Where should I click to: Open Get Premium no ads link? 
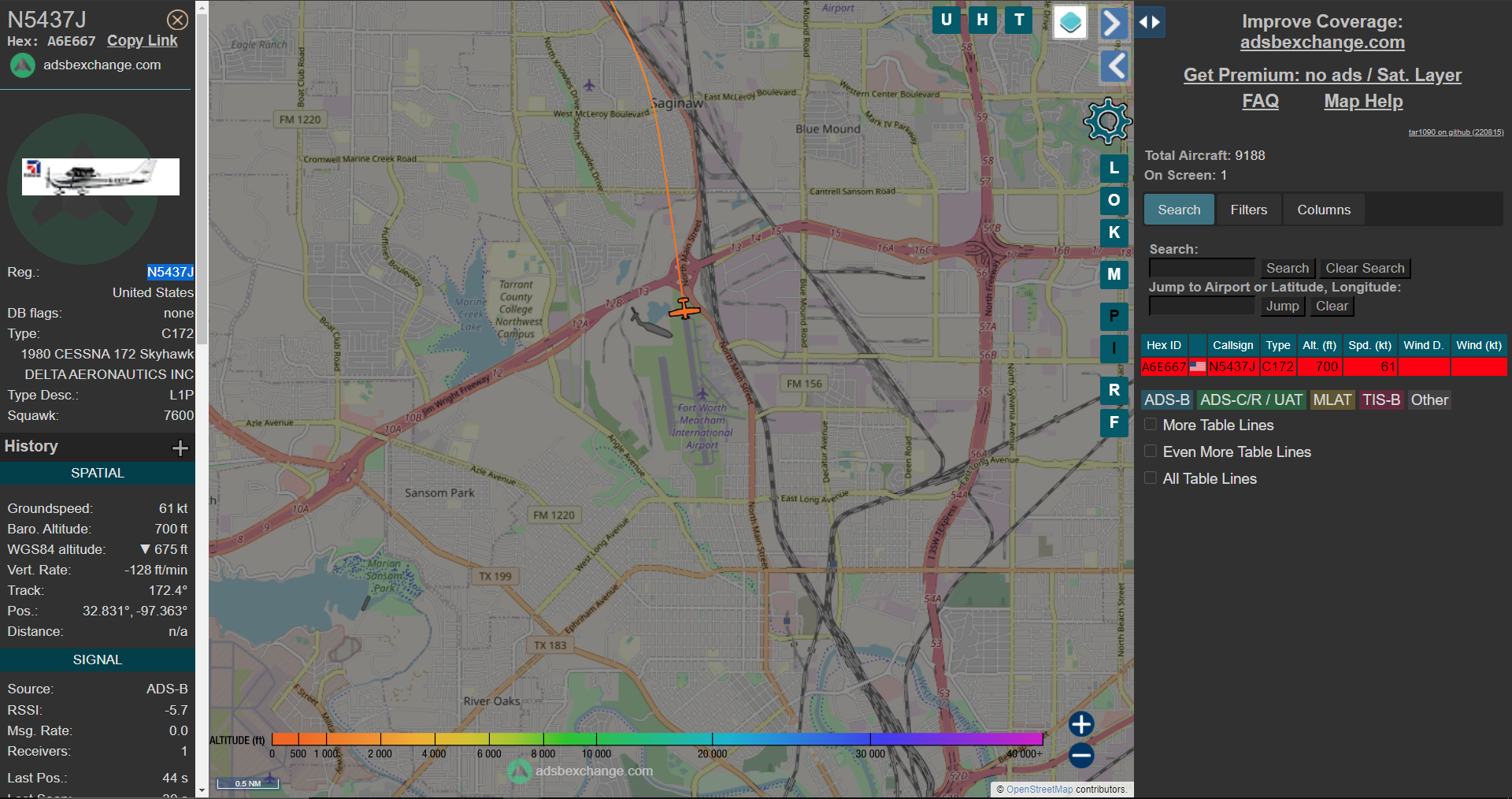(1322, 76)
